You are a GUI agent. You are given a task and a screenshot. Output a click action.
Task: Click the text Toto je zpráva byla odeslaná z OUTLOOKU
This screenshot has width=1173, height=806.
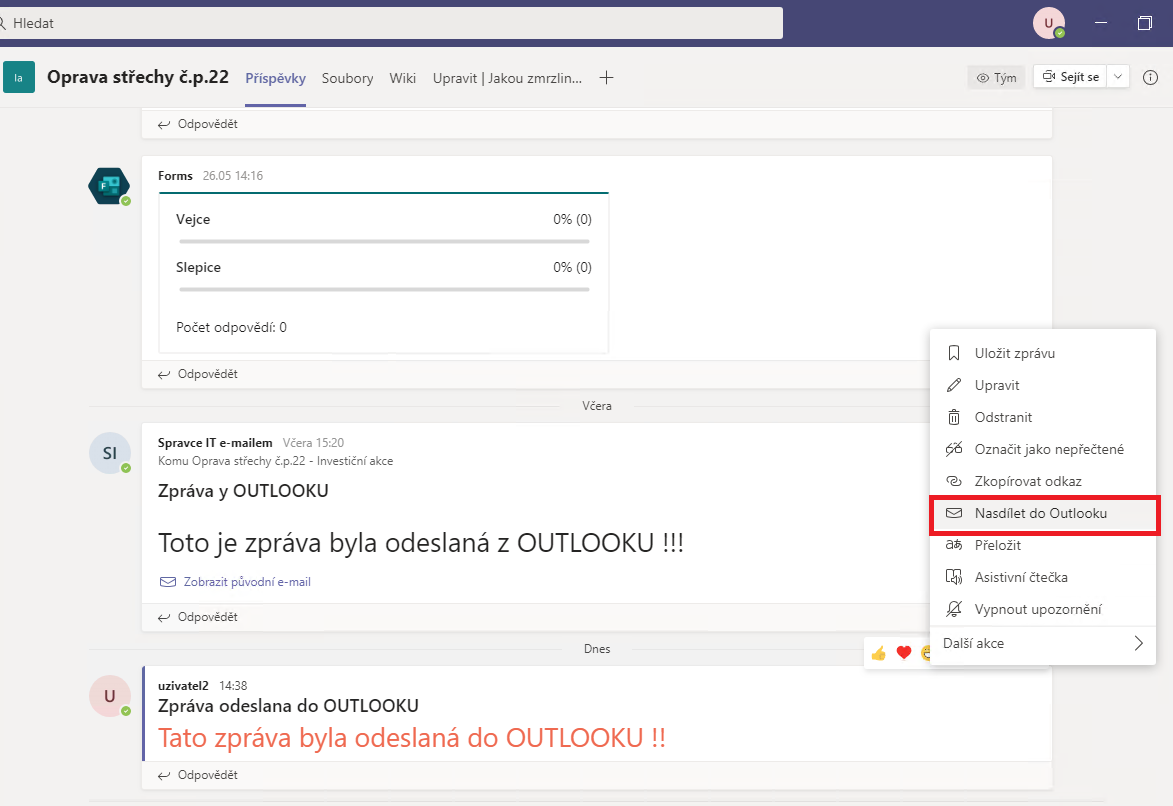420,543
